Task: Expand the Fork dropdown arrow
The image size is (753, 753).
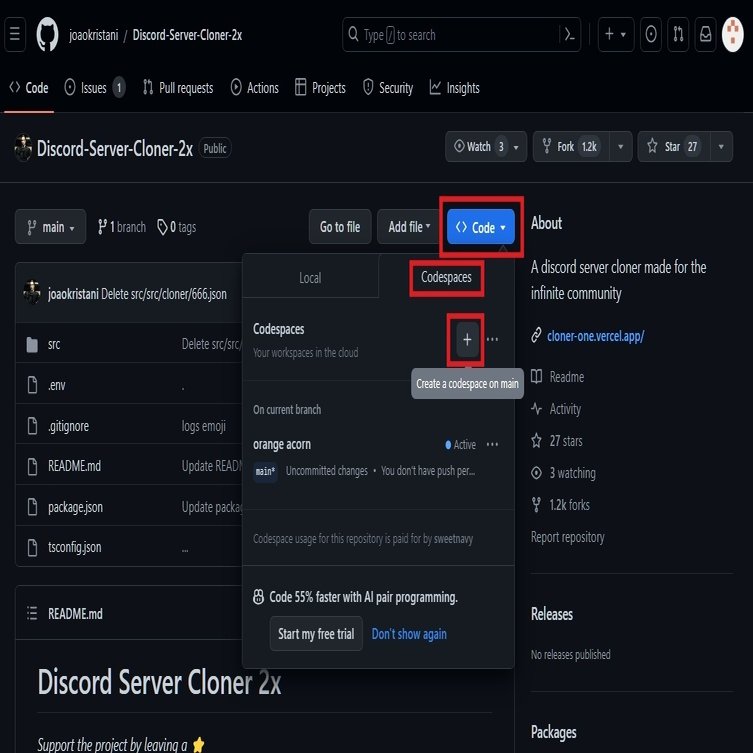Action: click(620, 146)
